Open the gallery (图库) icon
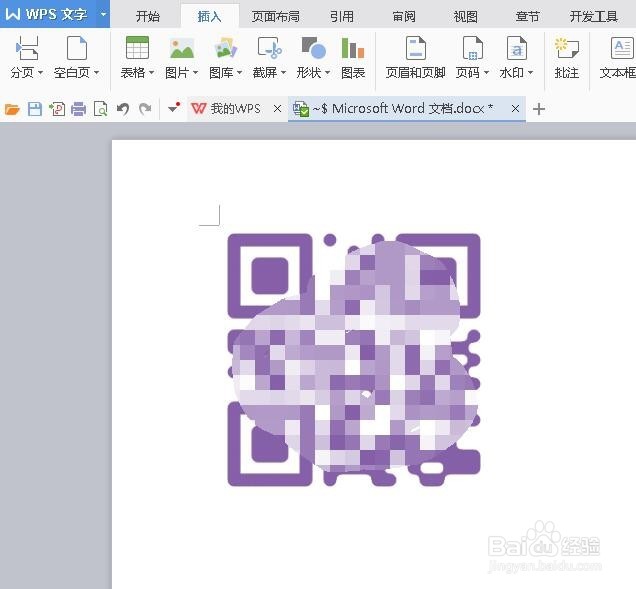The image size is (636, 589). pos(226,48)
